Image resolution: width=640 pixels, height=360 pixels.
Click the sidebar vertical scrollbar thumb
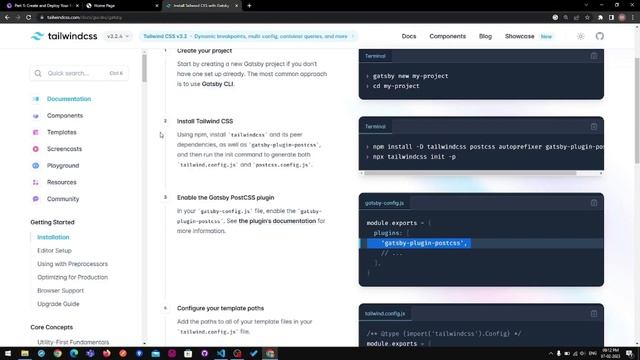(x=144, y=69)
